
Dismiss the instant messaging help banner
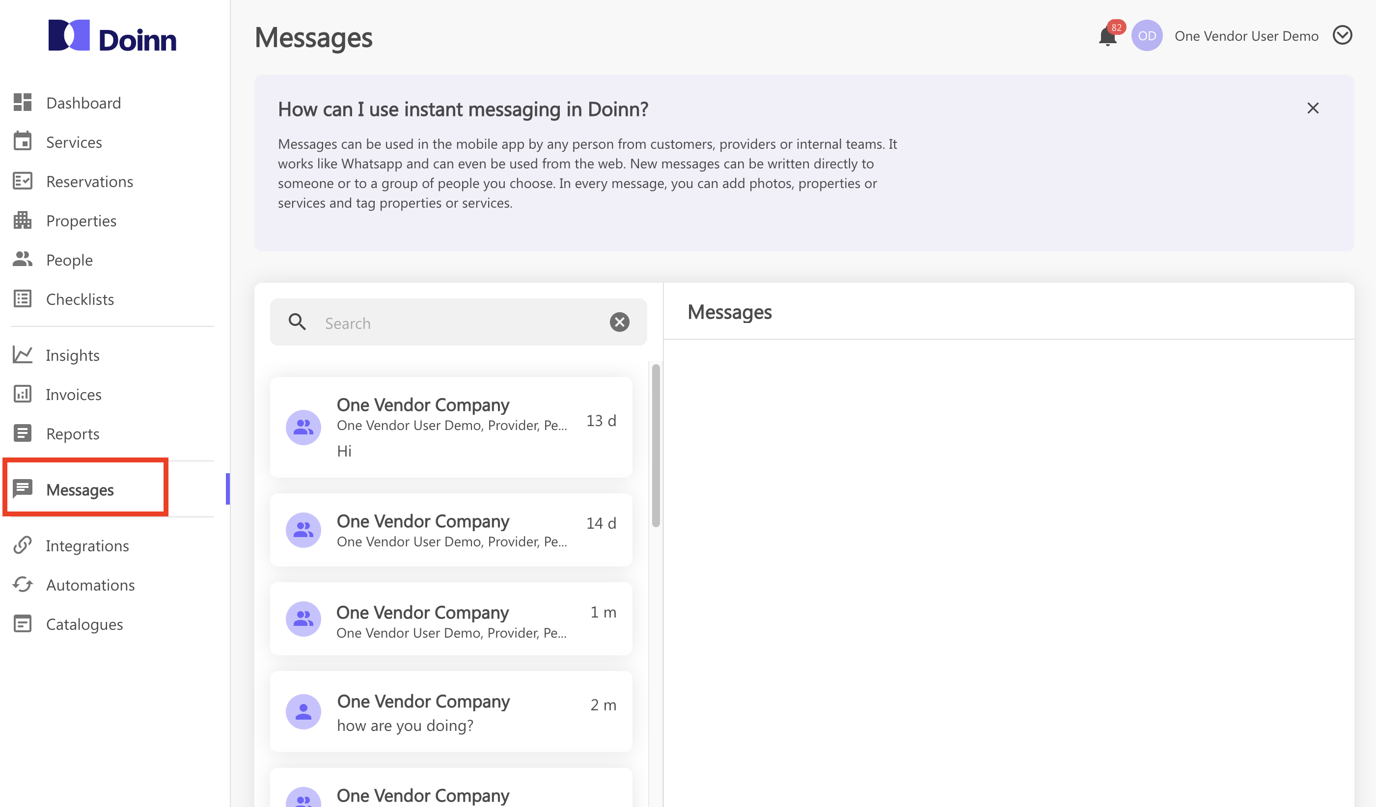pos(1313,108)
